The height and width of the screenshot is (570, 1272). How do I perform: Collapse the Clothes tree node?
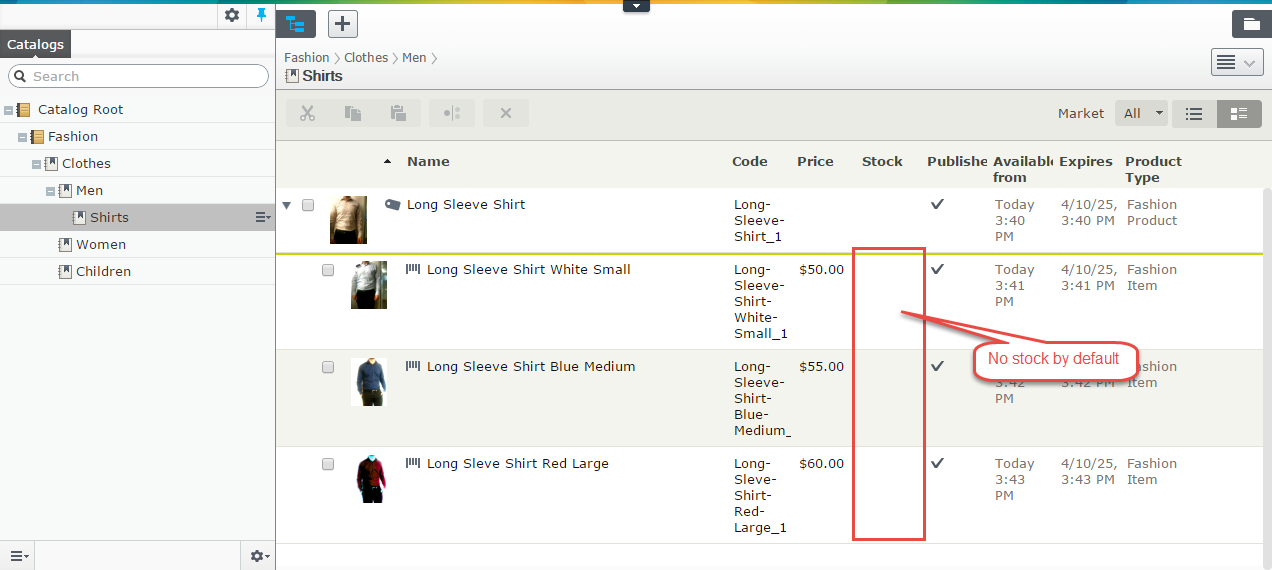pyautogui.click(x=37, y=164)
